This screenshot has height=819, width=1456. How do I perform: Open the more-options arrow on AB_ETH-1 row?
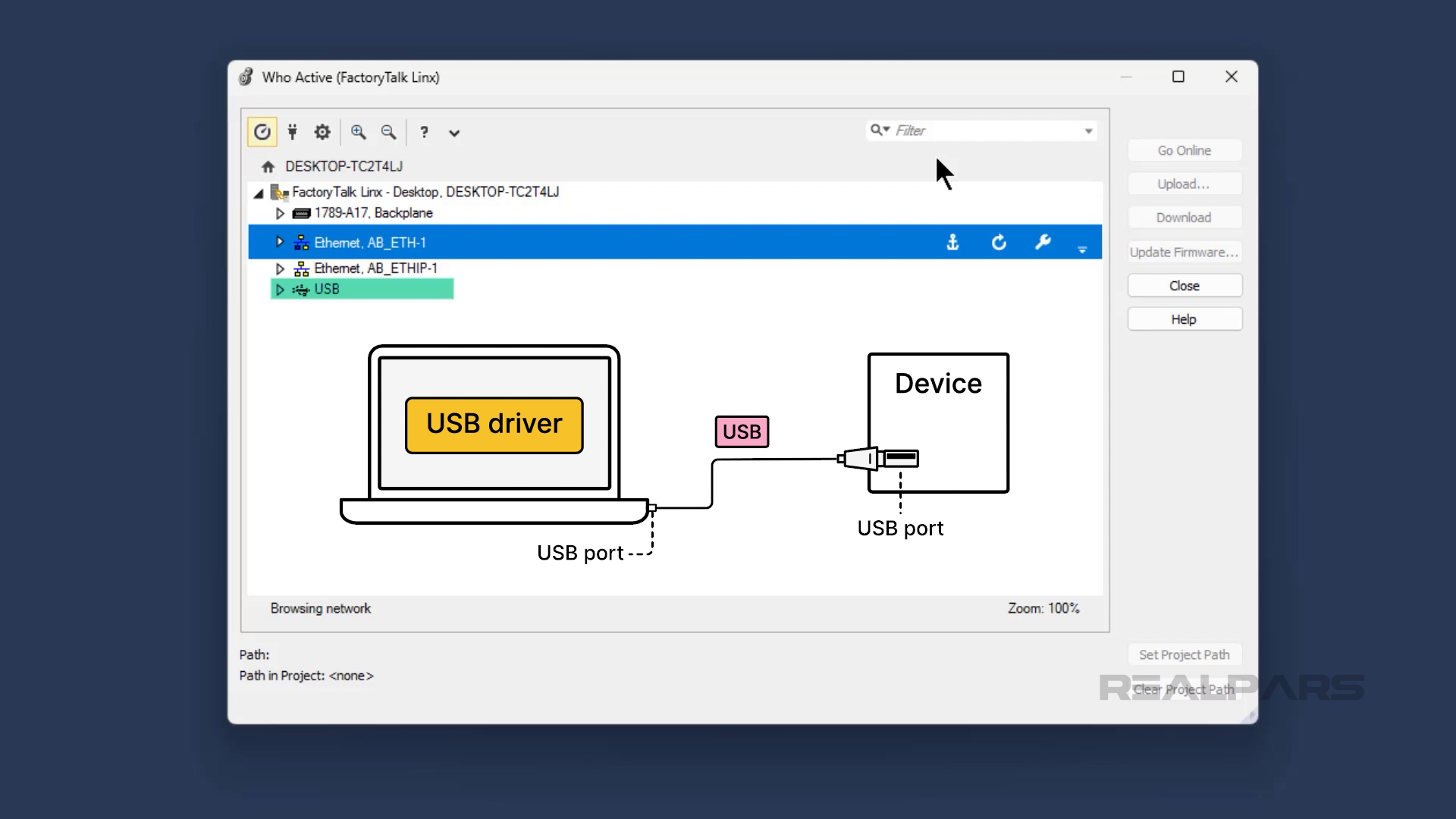click(x=1082, y=249)
